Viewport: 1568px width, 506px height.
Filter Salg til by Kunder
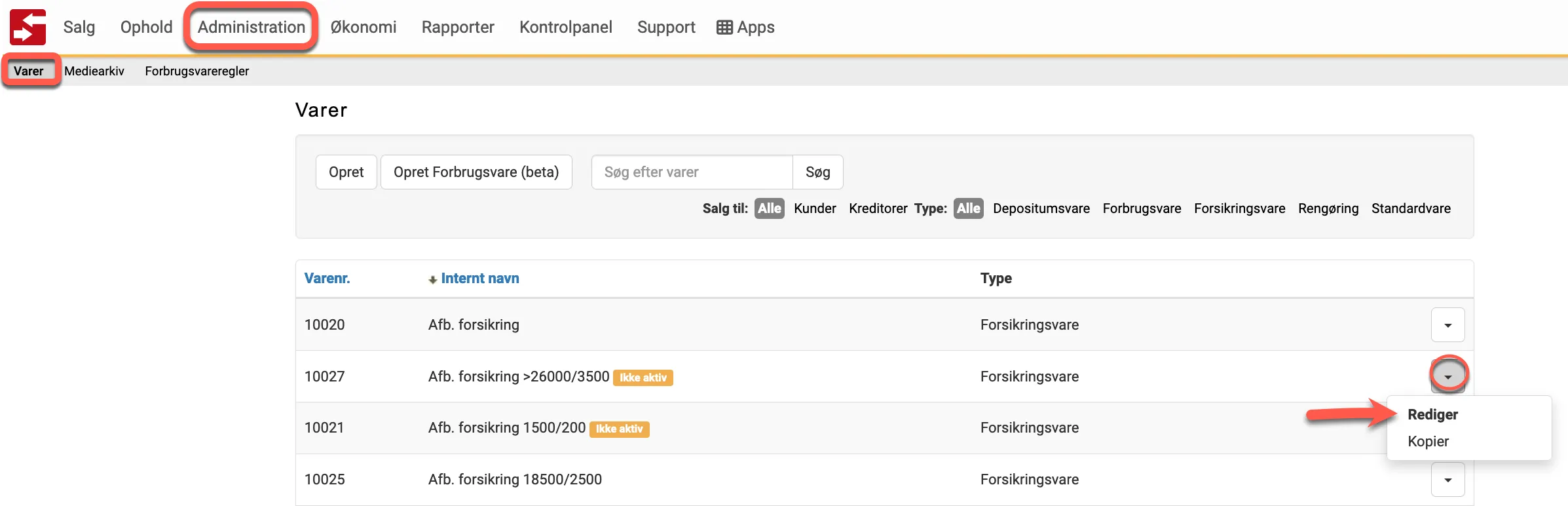coord(815,208)
